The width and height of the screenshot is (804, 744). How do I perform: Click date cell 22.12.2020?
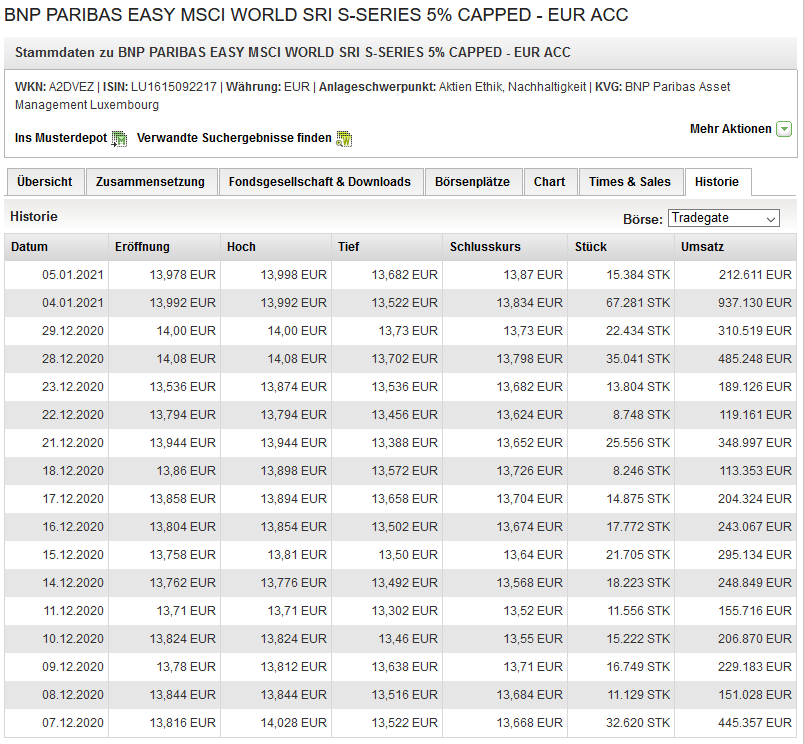click(73, 415)
